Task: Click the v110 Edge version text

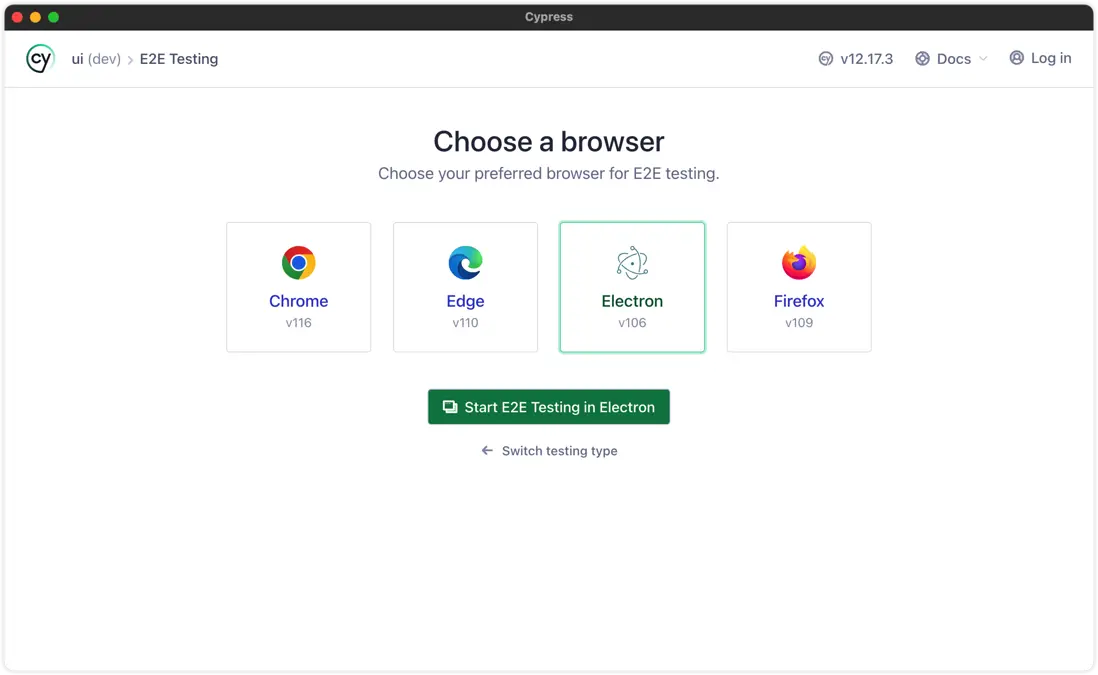Action: [x=465, y=323]
